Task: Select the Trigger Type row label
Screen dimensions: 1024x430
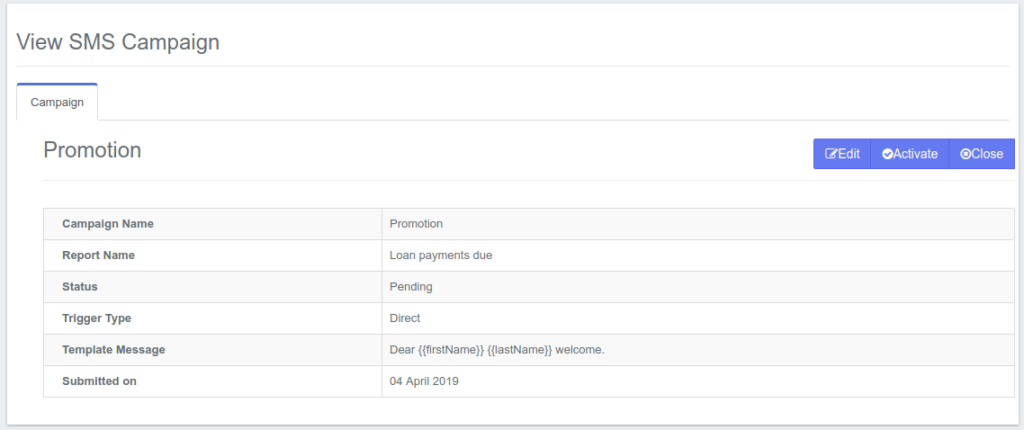Action: pyautogui.click(x=97, y=318)
